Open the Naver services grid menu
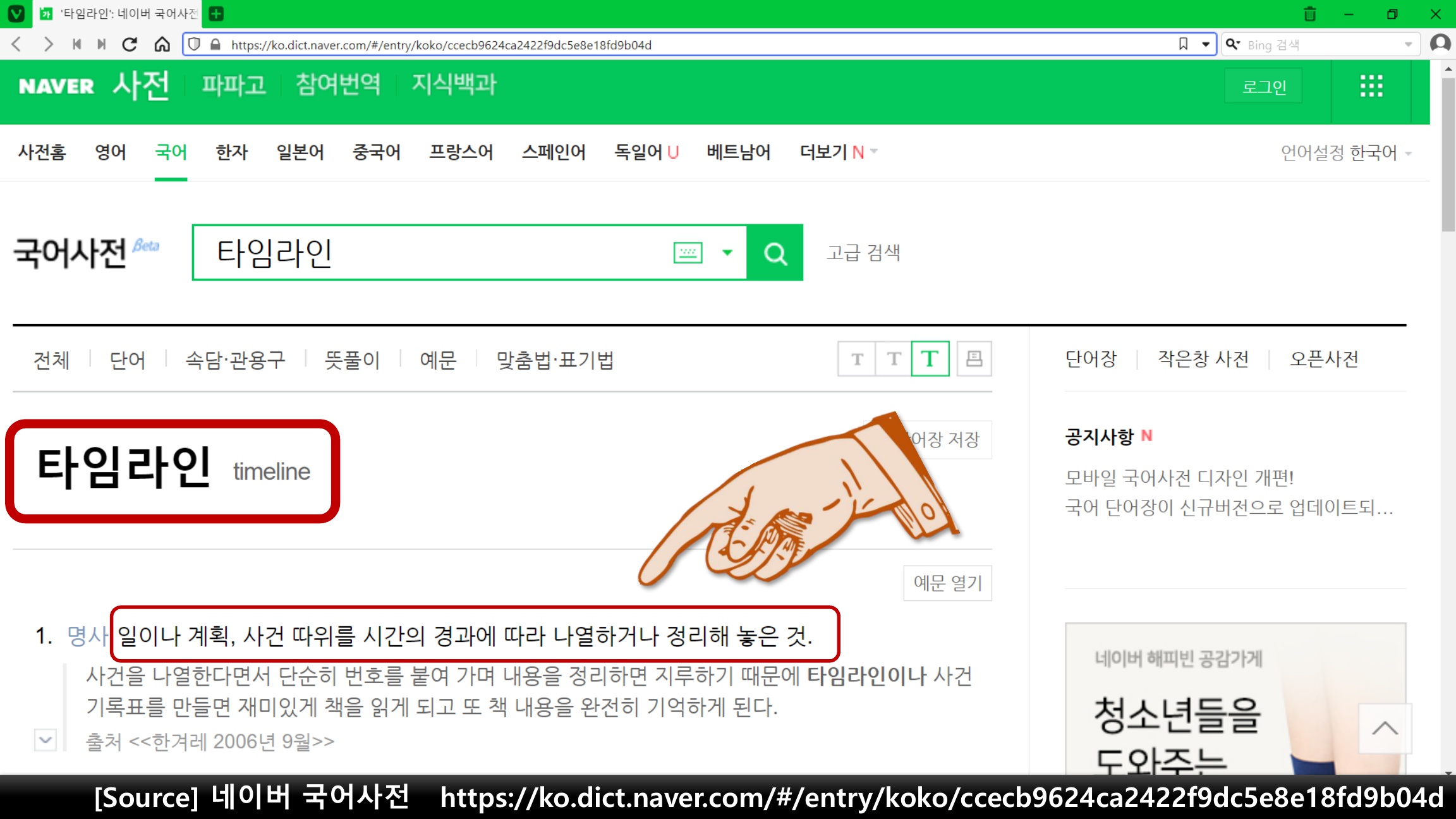The width and height of the screenshot is (1456, 819). pyautogui.click(x=1371, y=86)
